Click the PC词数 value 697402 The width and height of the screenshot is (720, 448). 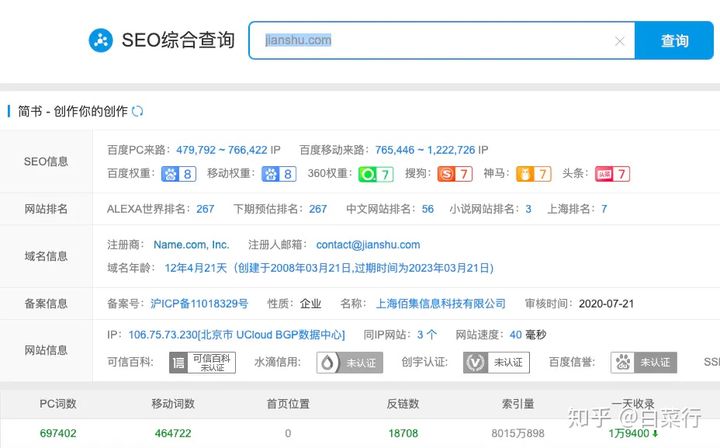pos(58,433)
